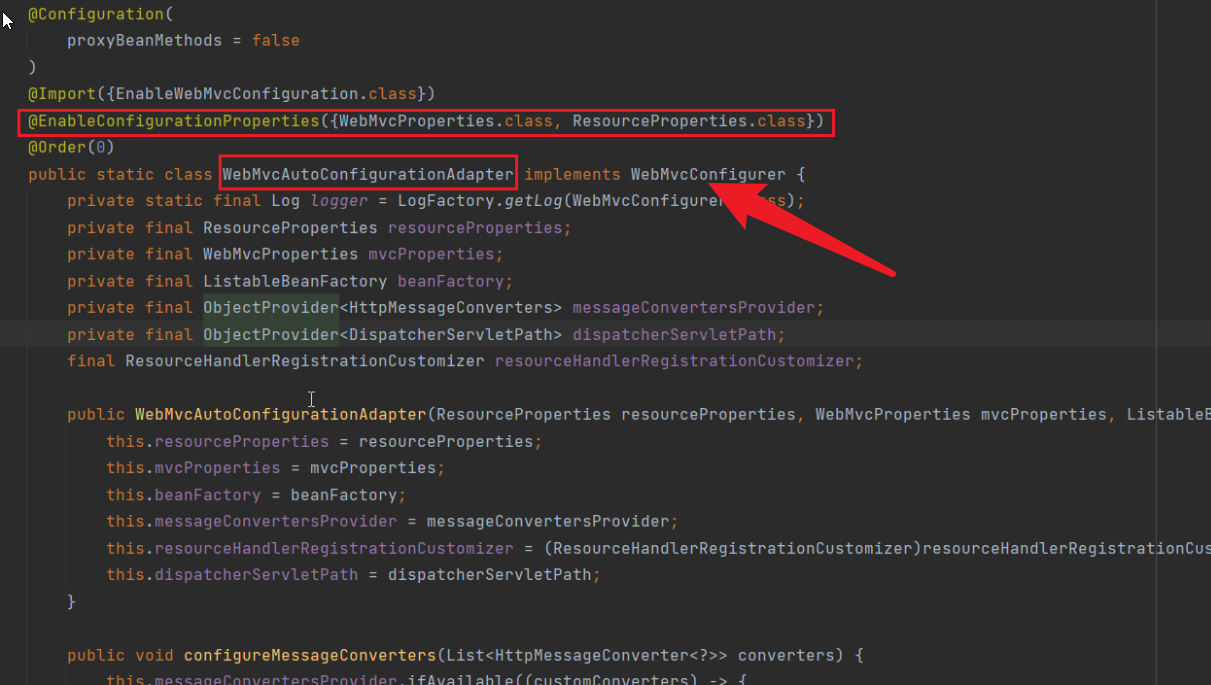Image resolution: width=1211 pixels, height=685 pixels.
Task: Click the logger field name
Action: click(339, 201)
